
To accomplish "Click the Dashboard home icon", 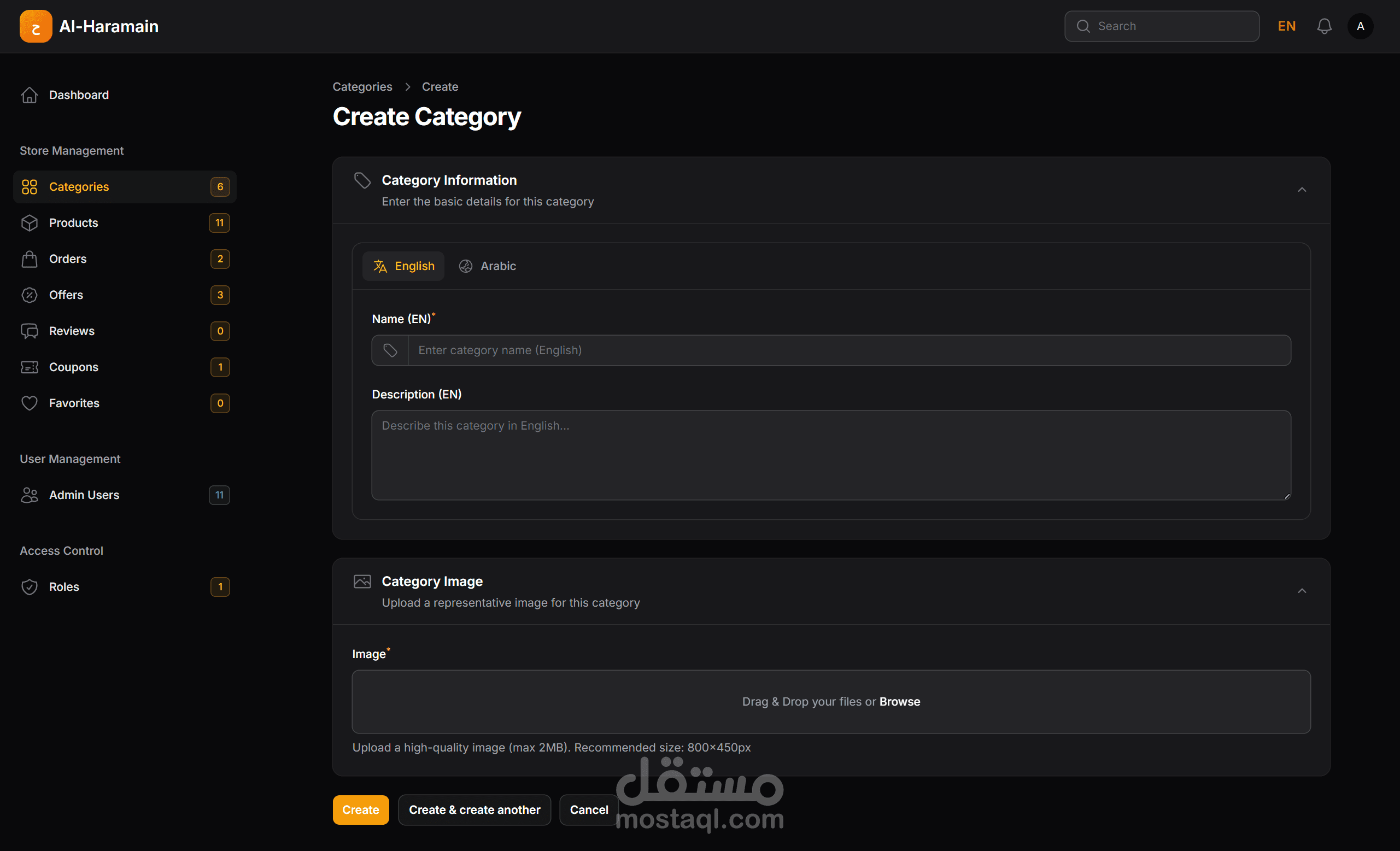I will pyautogui.click(x=30, y=95).
